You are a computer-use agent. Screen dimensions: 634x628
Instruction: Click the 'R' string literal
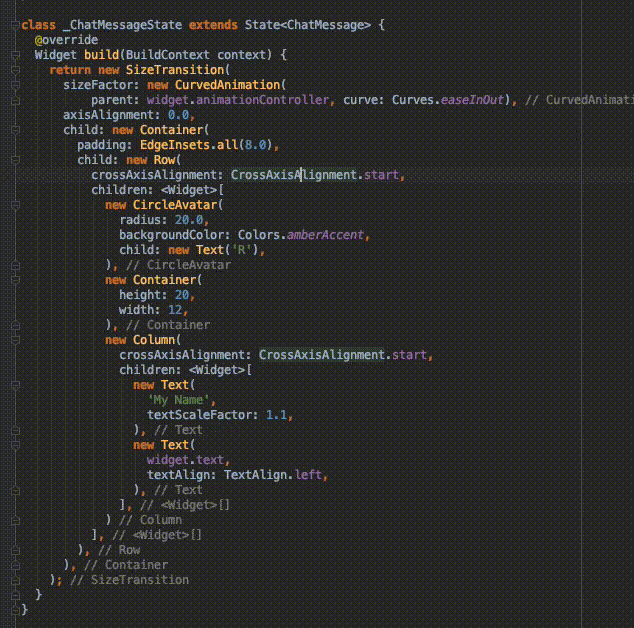pos(241,250)
